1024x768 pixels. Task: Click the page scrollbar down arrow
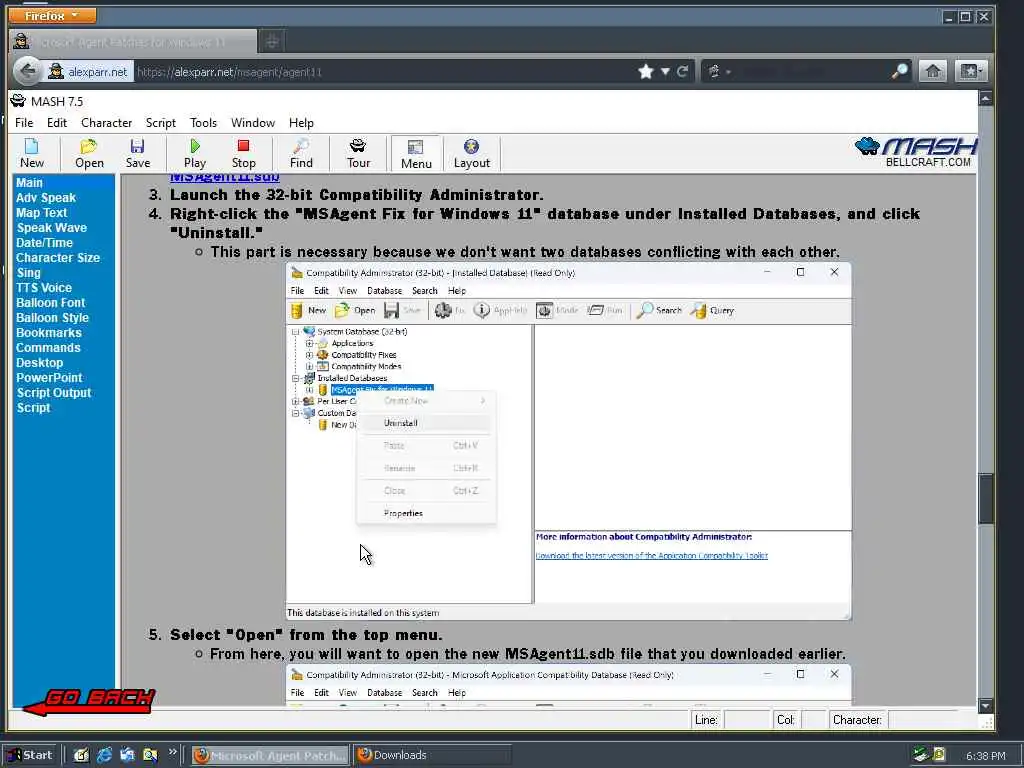[985, 706]
